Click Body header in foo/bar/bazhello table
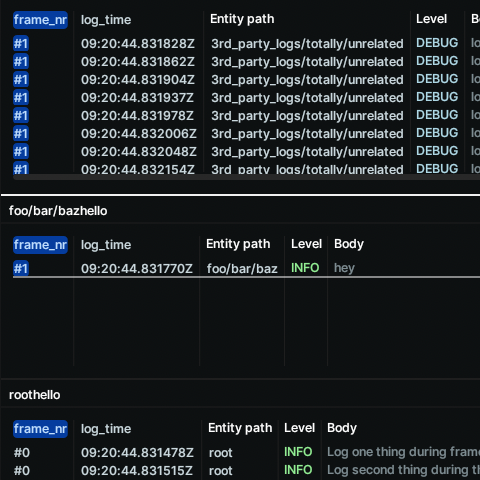 [x=349, y=244]
